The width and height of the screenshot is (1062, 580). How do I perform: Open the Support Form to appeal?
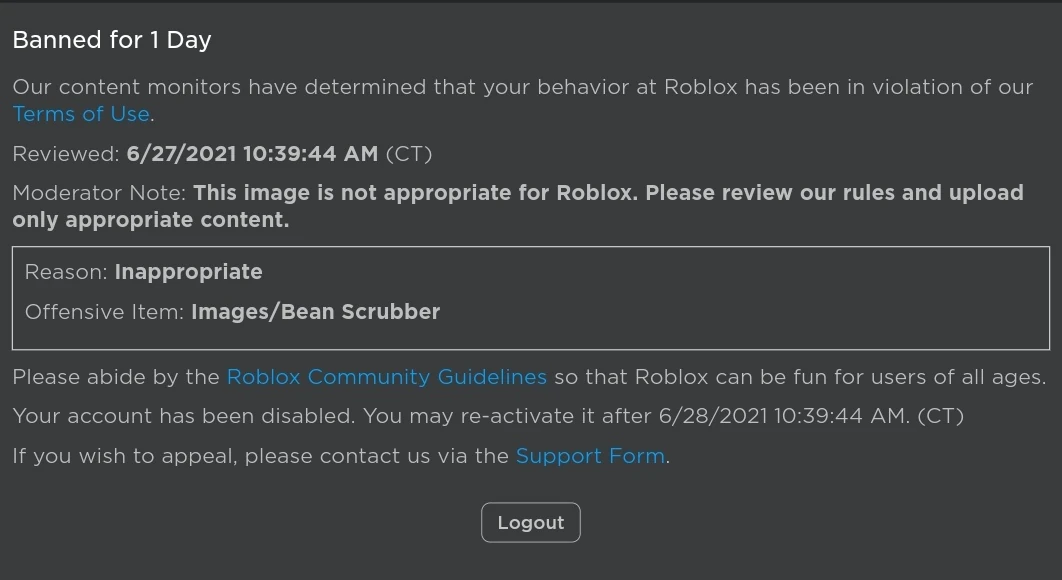[590, 455]
